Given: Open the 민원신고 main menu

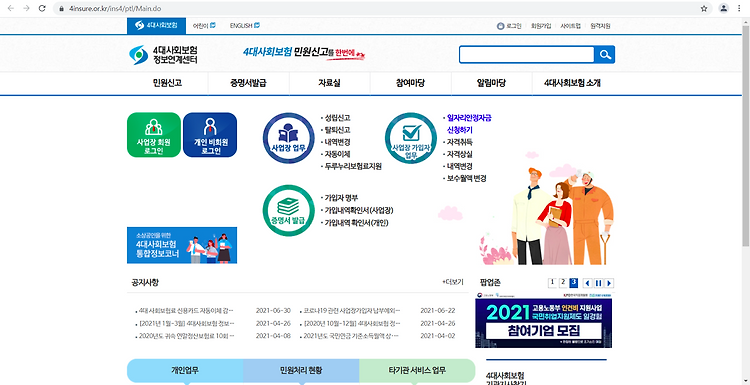Looking at the screenshot, I should (167, 83).
